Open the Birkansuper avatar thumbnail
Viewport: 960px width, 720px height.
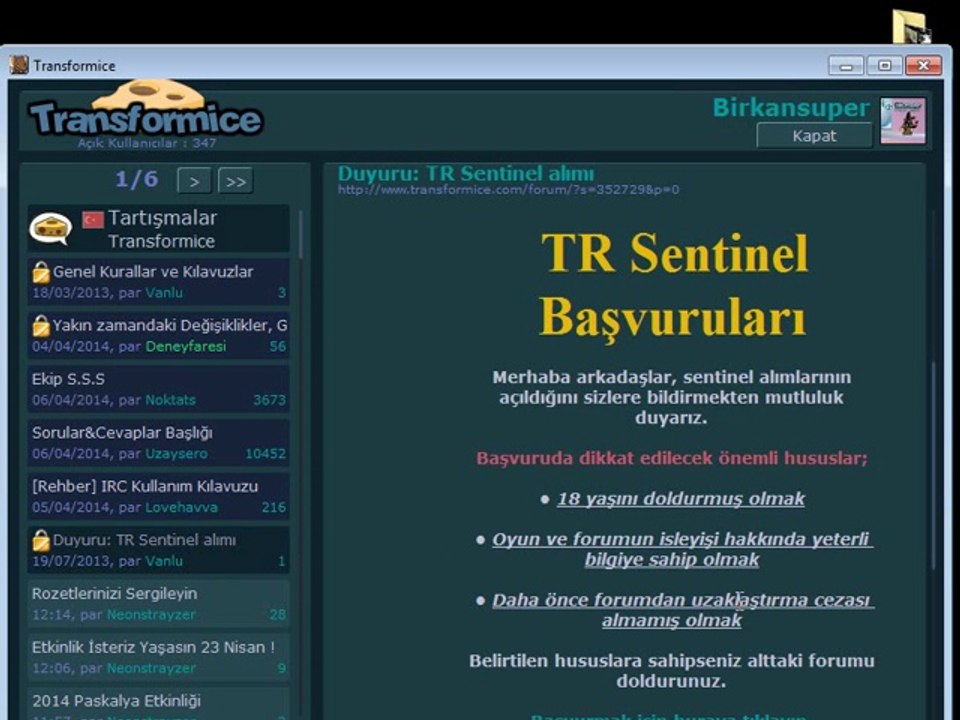point(902,121)
